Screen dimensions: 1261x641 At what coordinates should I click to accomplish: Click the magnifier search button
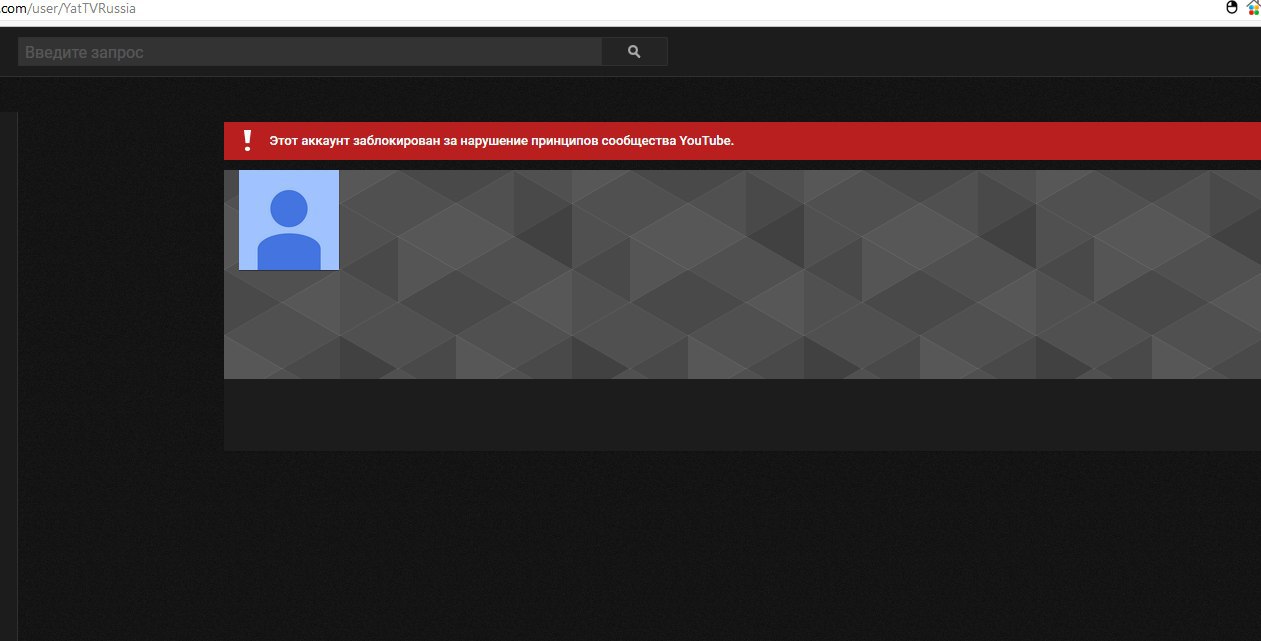click(634, 52)
